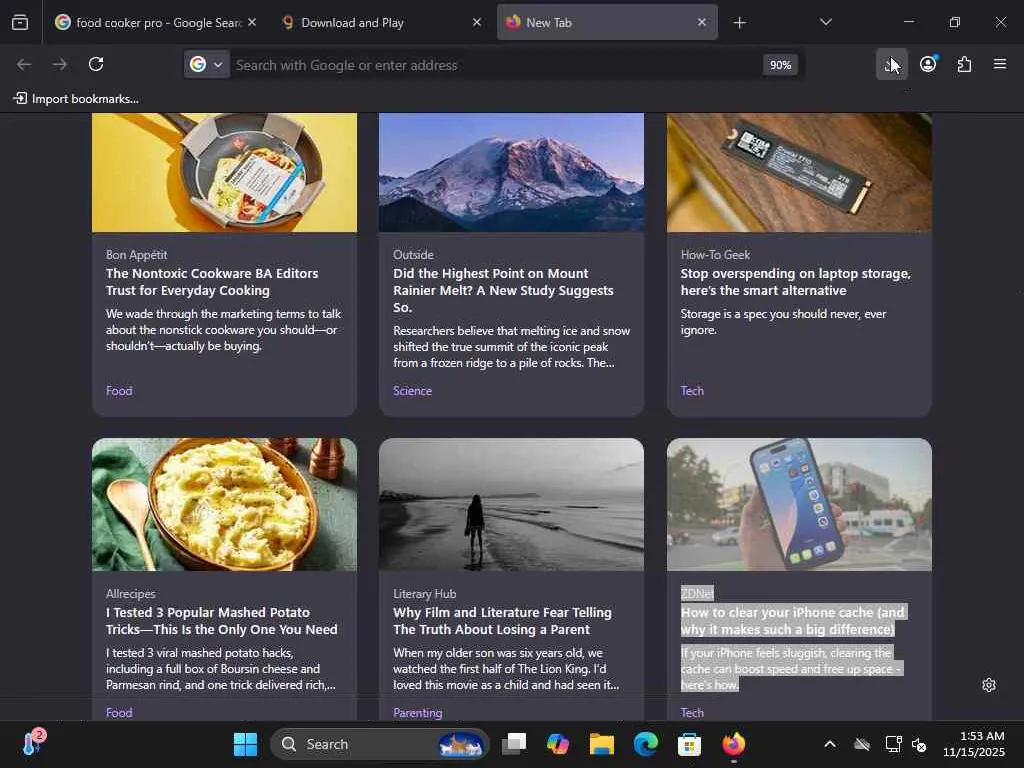
Task: Click the beach silhouette thumbnail
Action: (511, 504)
